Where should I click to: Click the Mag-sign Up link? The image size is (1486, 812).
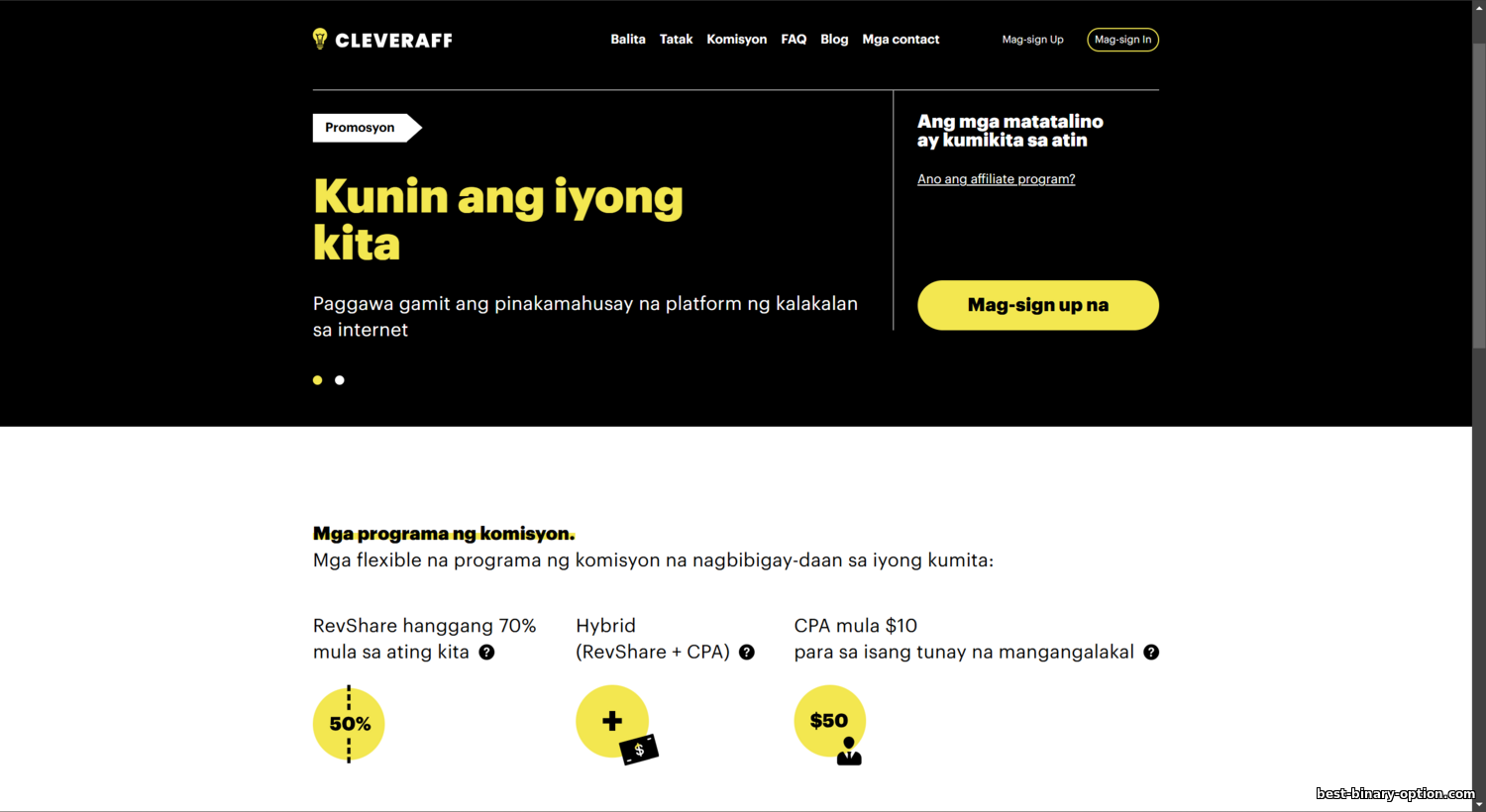click(x=1032, y=40)
